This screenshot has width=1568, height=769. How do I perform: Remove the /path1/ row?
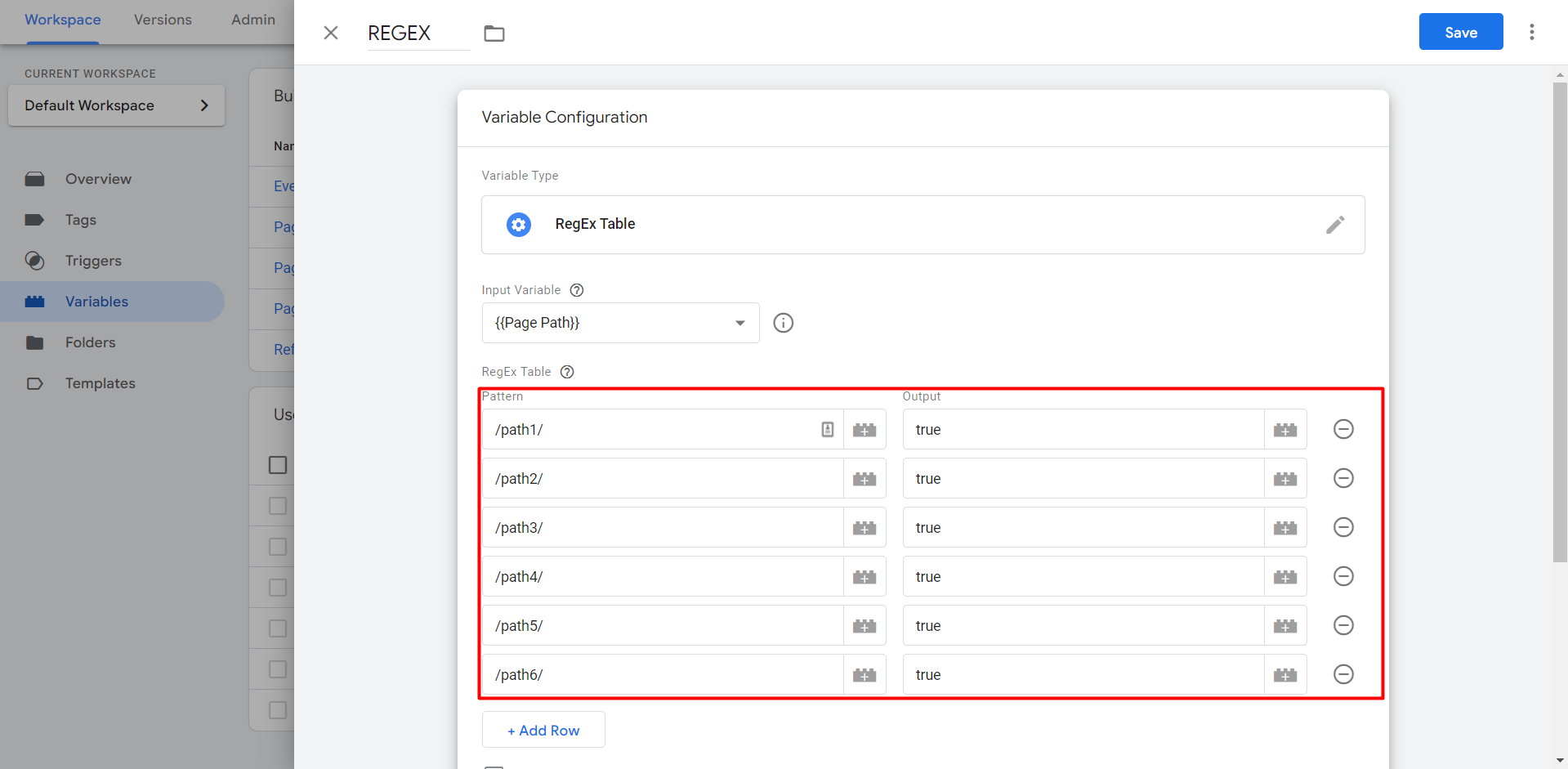[x=1343, y=429]
